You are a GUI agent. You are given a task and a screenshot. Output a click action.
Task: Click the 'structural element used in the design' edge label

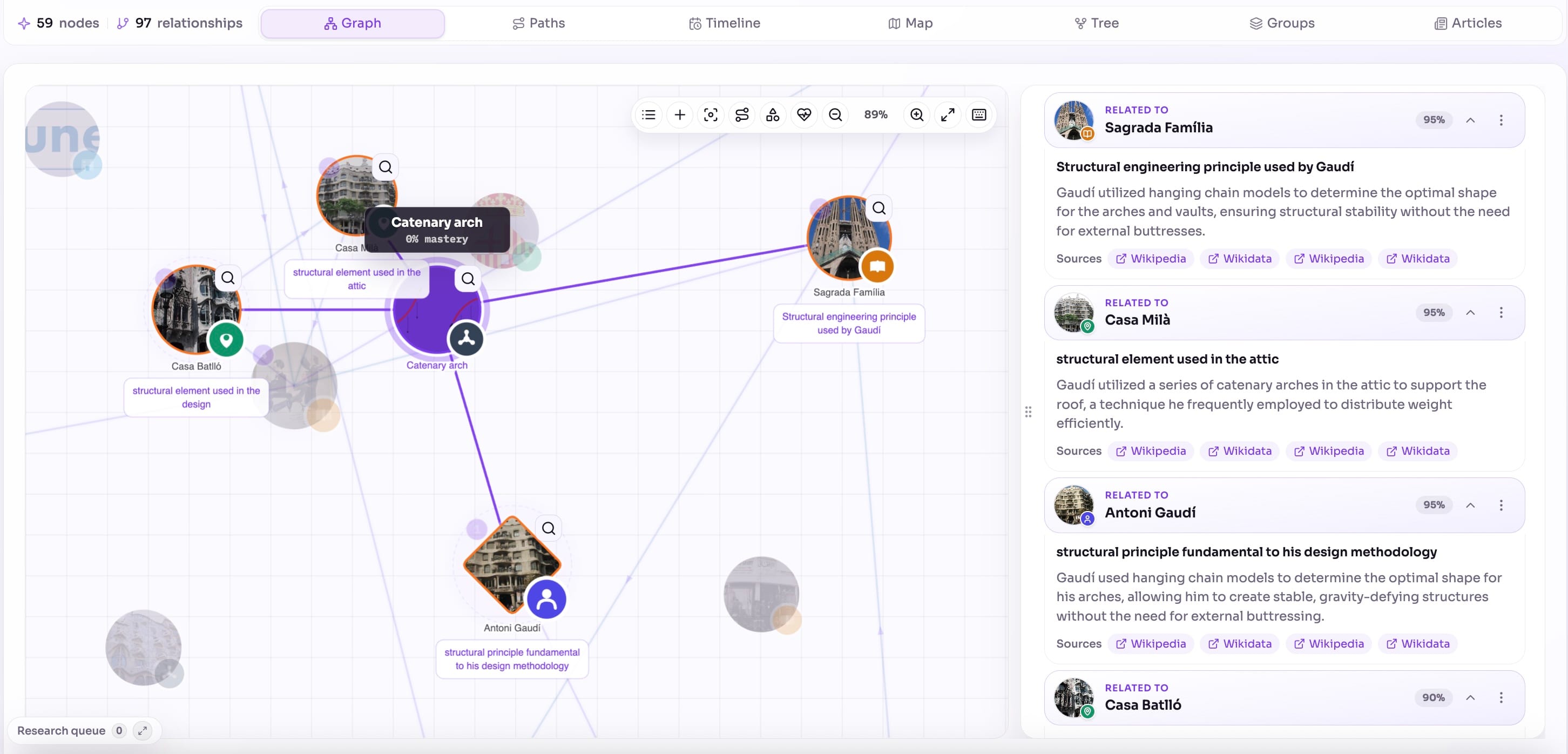click(x=196, y=397)
